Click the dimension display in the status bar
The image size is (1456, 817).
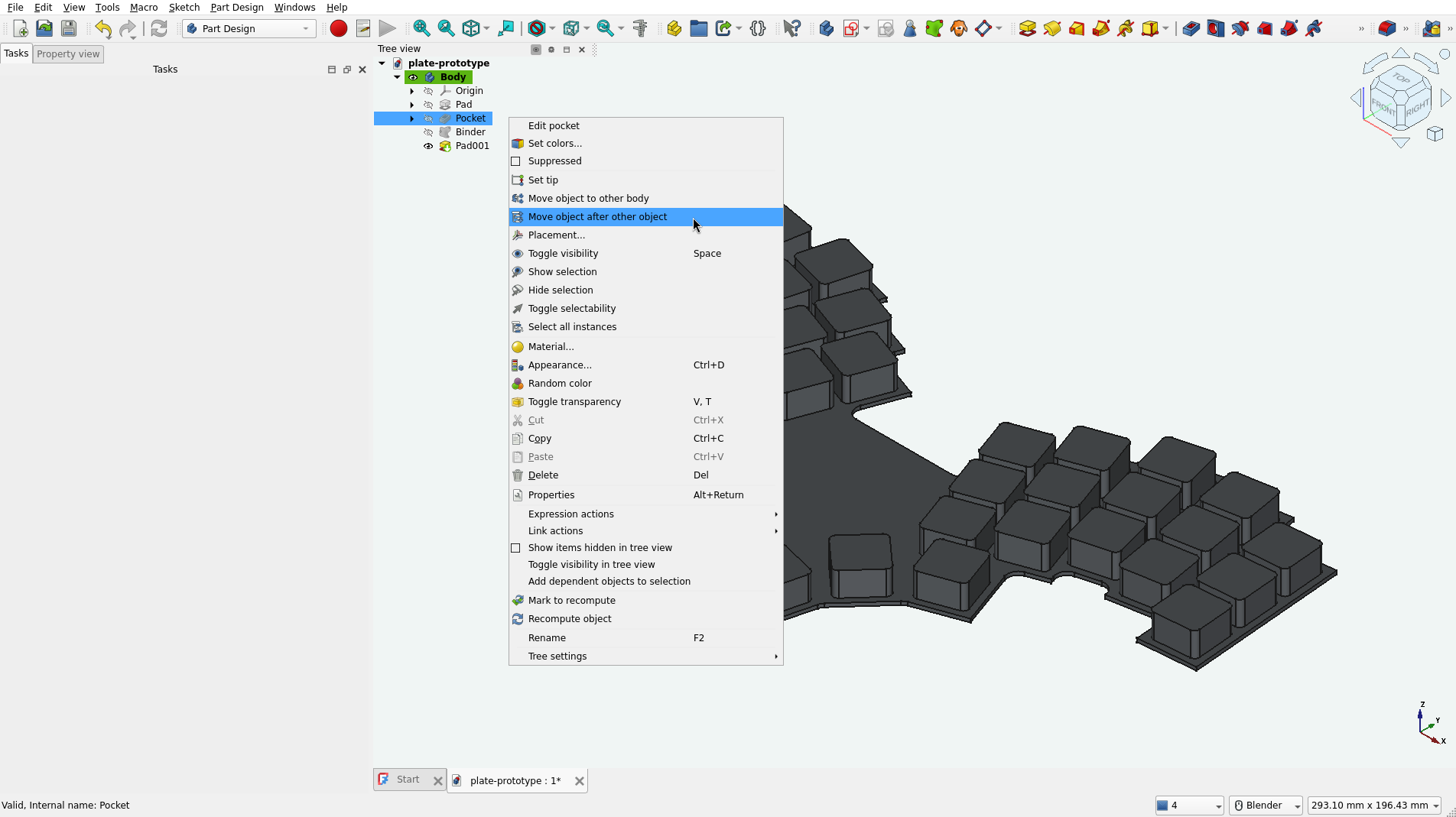tap(1374, 805)
